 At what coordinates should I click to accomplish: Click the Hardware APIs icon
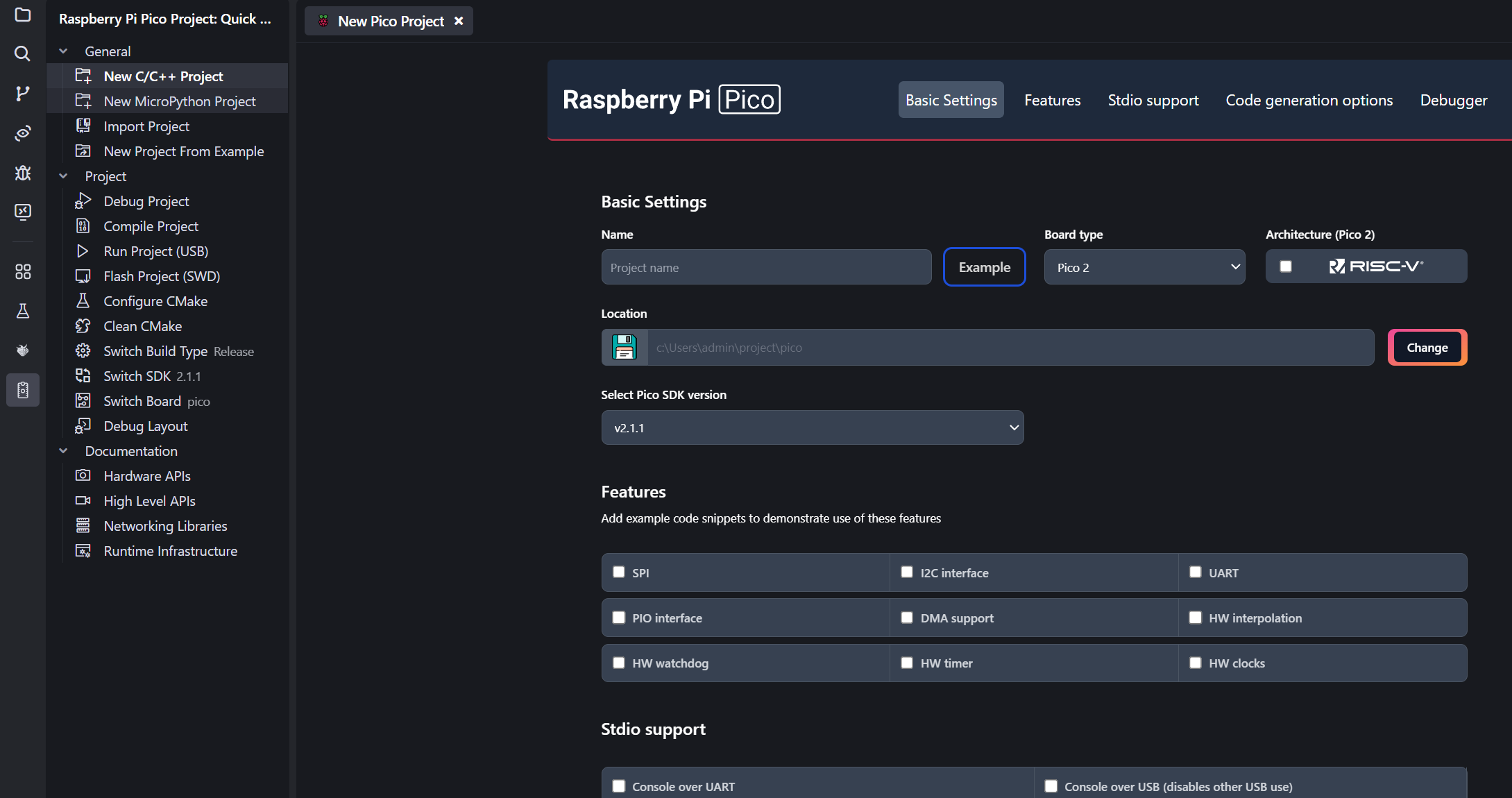tap(83, 475)
